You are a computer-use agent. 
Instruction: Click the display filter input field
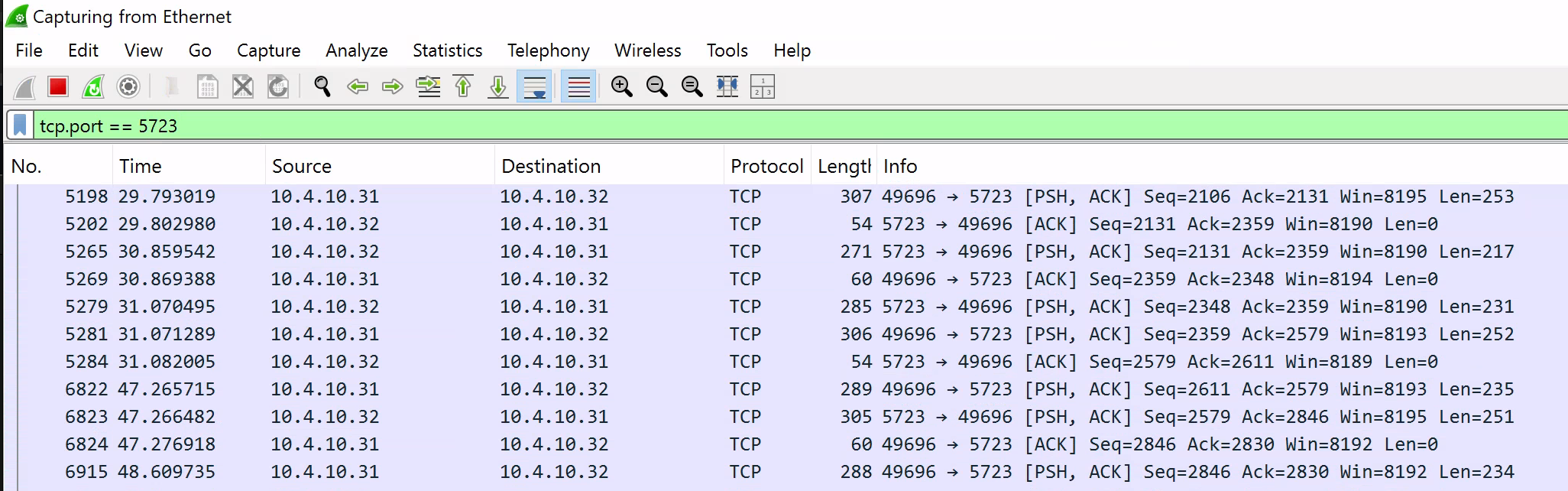click(764, 125)
